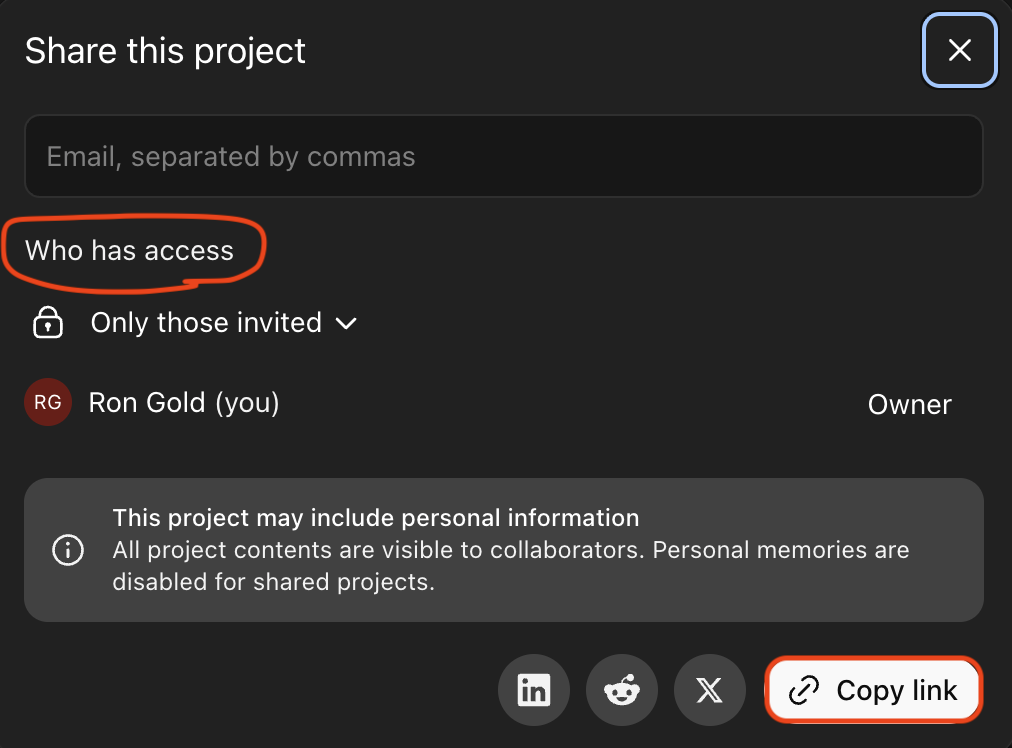
Task: Click the disabled for shared projects text
Action: 273,582
